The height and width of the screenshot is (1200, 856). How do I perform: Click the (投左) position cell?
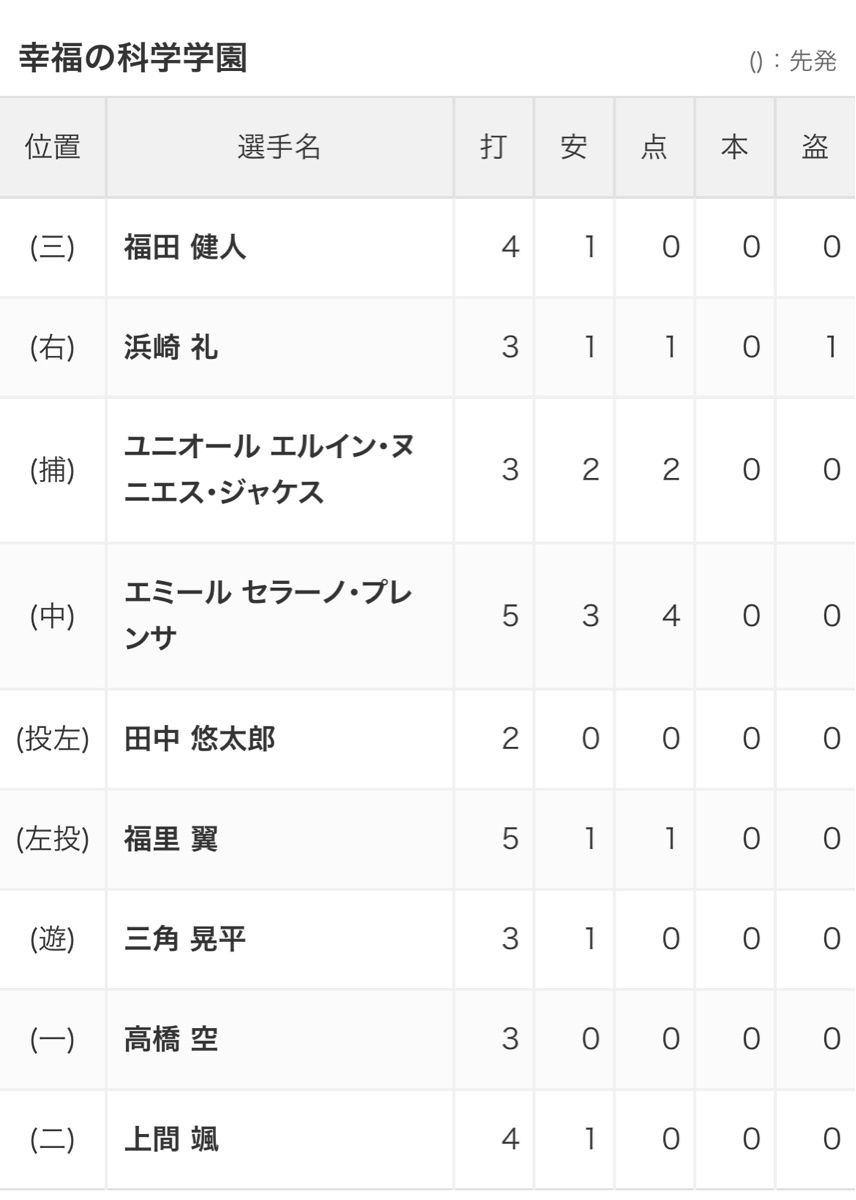pos(52,739)
